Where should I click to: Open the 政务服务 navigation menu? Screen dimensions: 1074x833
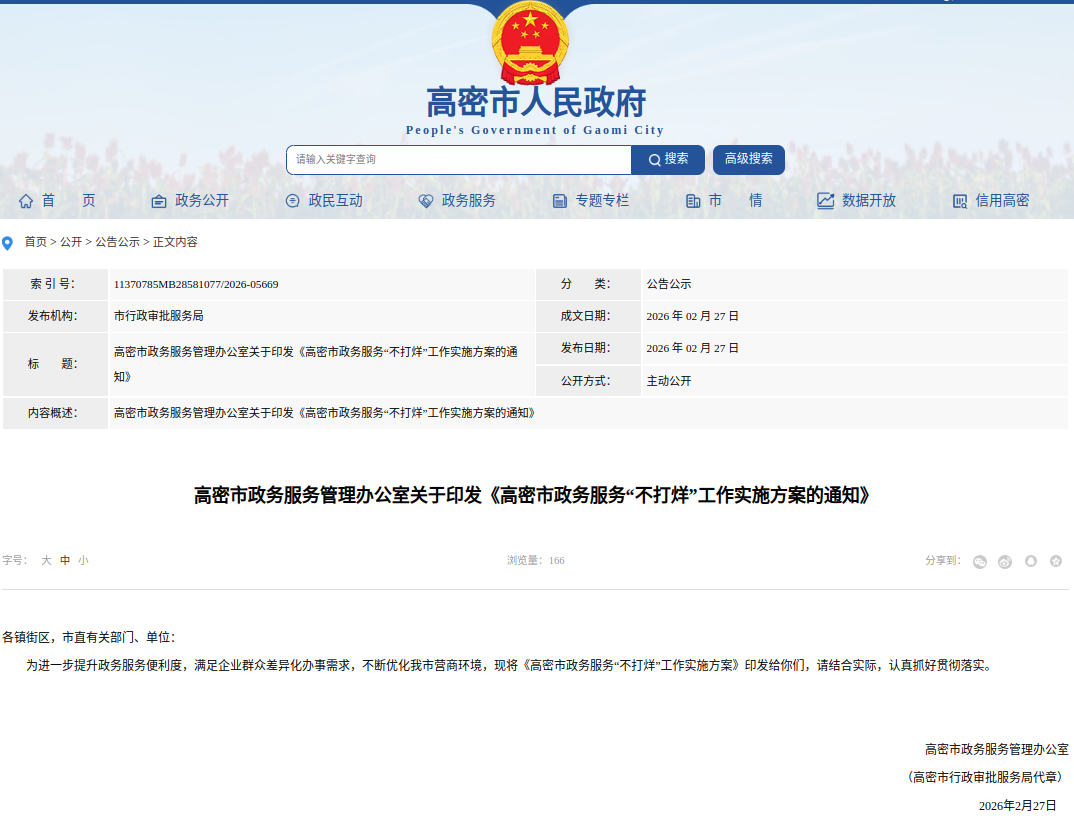click(468, 201)
